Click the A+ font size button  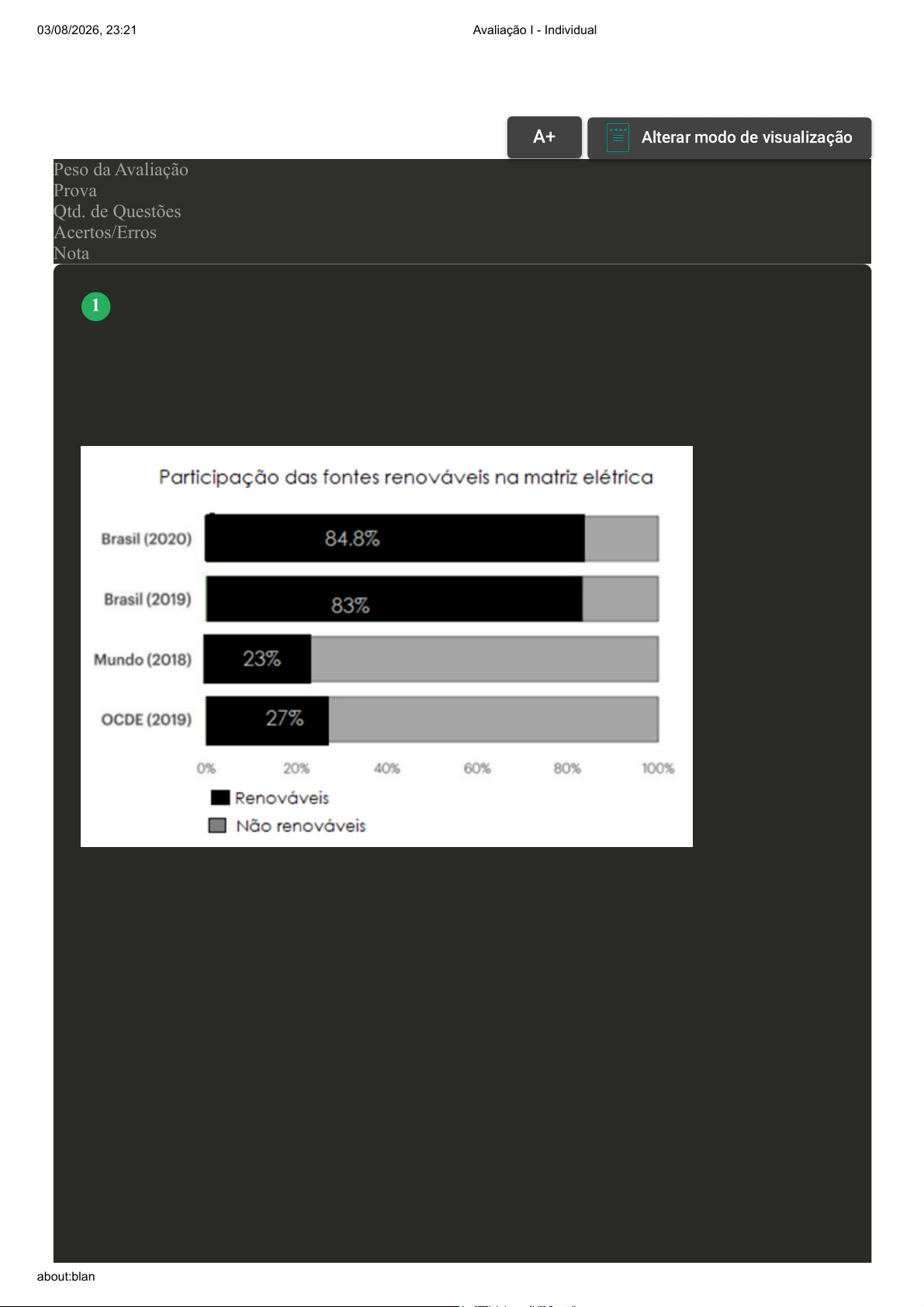coord(544,137)
